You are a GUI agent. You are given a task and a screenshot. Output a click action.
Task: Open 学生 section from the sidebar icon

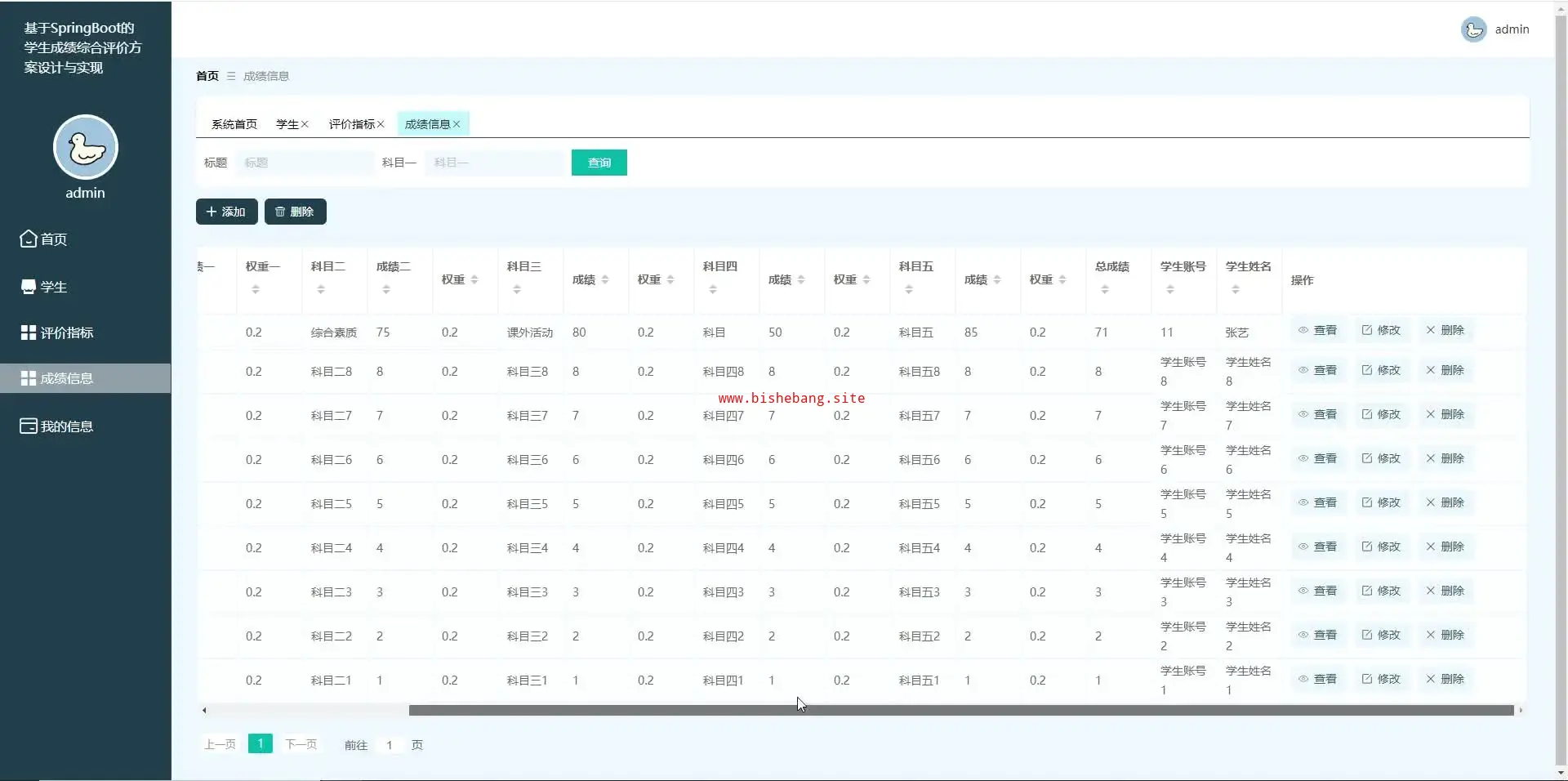[x=29, y=287]
